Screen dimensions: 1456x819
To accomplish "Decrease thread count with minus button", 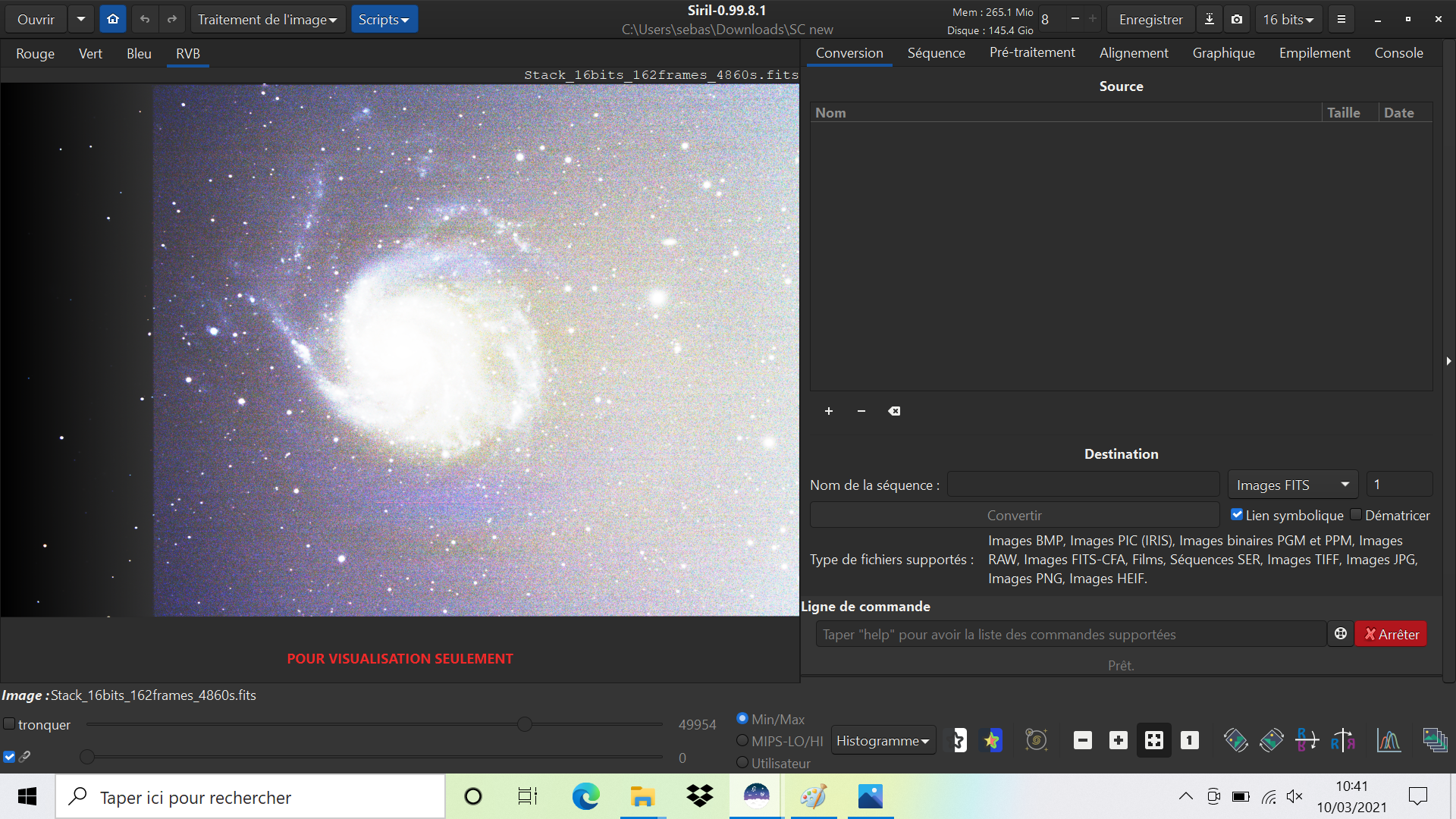I will tap(1075, 19).
